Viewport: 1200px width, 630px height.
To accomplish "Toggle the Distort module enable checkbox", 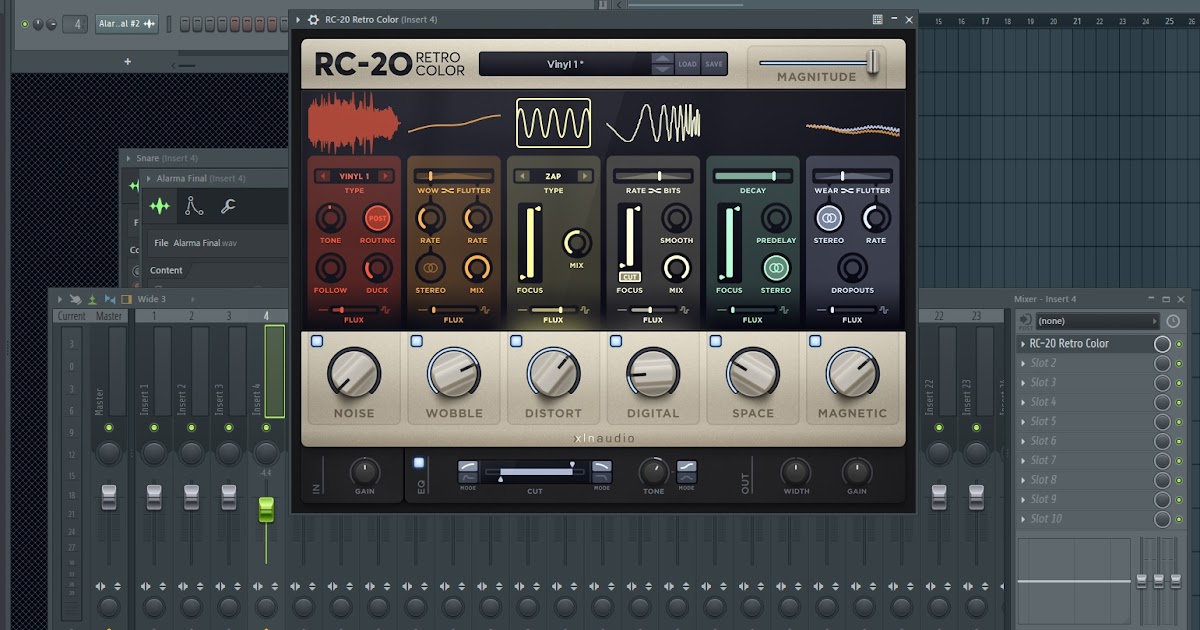I will point(517,340).
